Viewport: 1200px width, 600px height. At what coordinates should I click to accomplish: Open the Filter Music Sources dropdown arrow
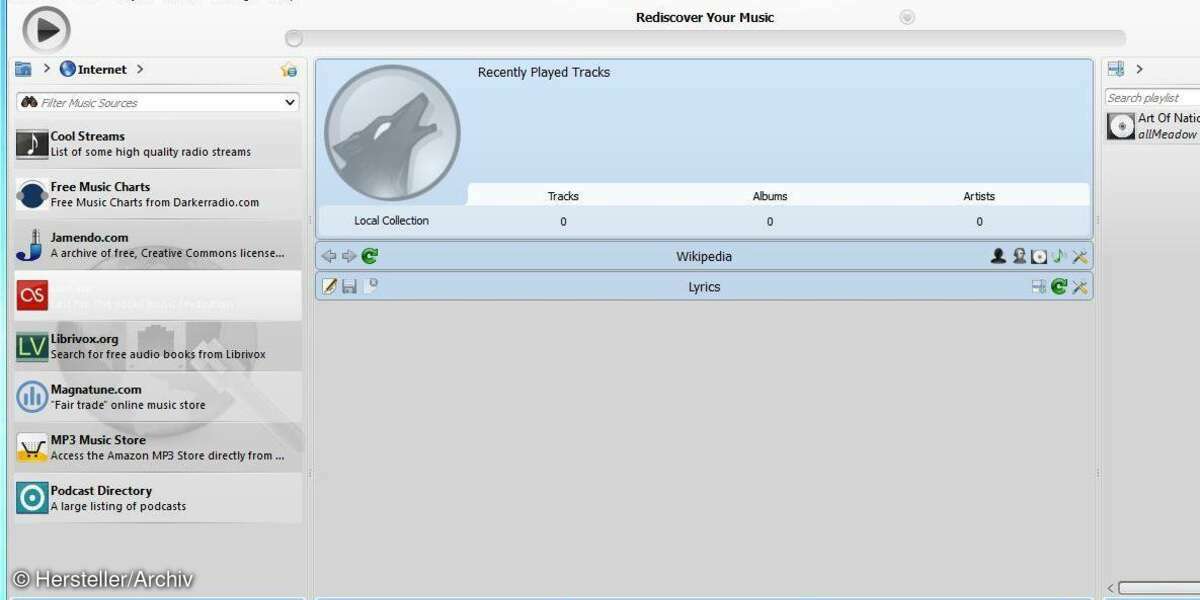point(290,102)
